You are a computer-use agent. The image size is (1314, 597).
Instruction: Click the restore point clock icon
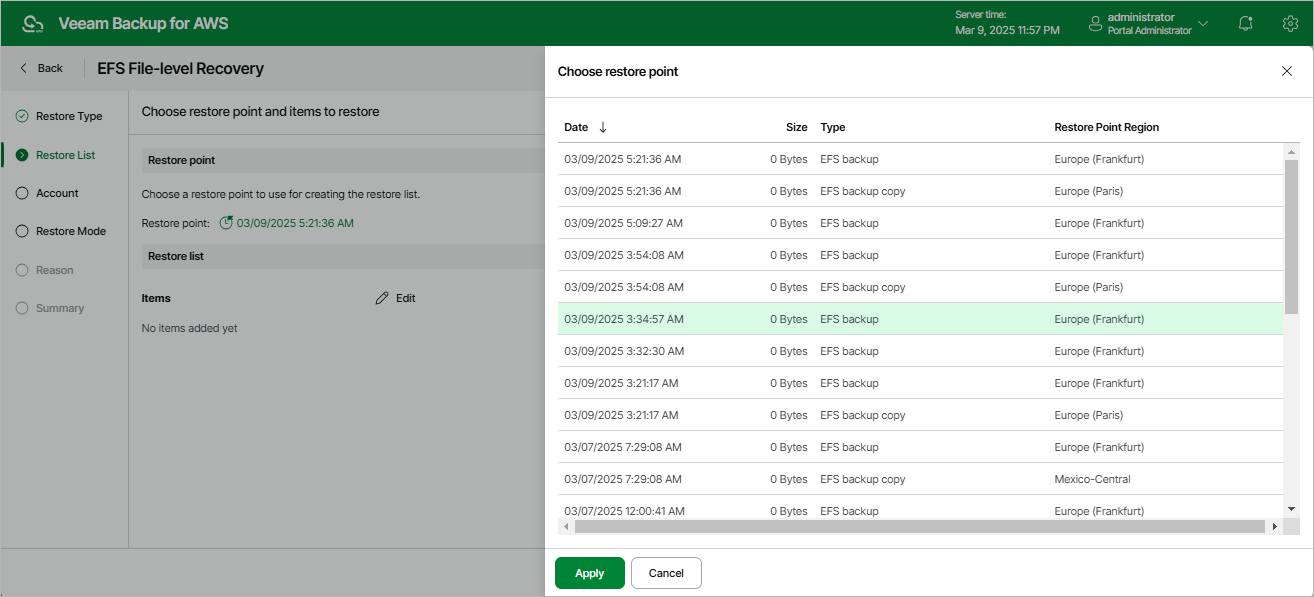click(x=226, y=222)
